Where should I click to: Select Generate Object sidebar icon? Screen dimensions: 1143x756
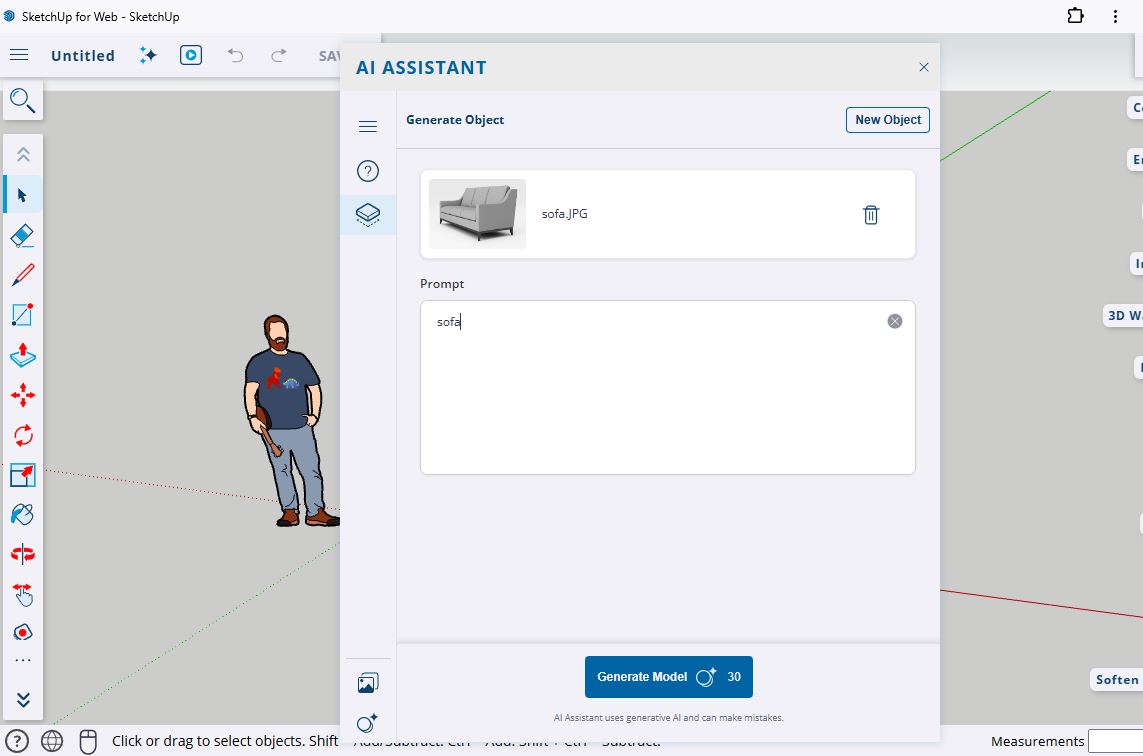368,214
